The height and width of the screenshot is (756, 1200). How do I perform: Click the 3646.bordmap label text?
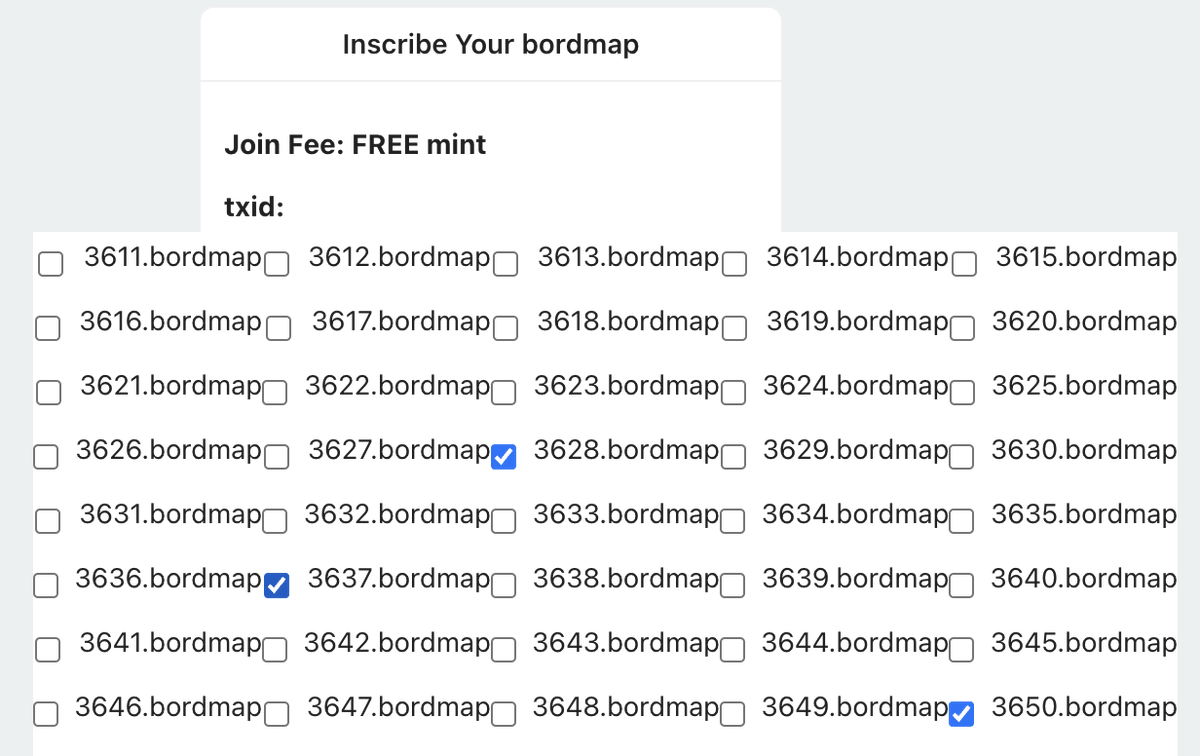coord(169,708)
